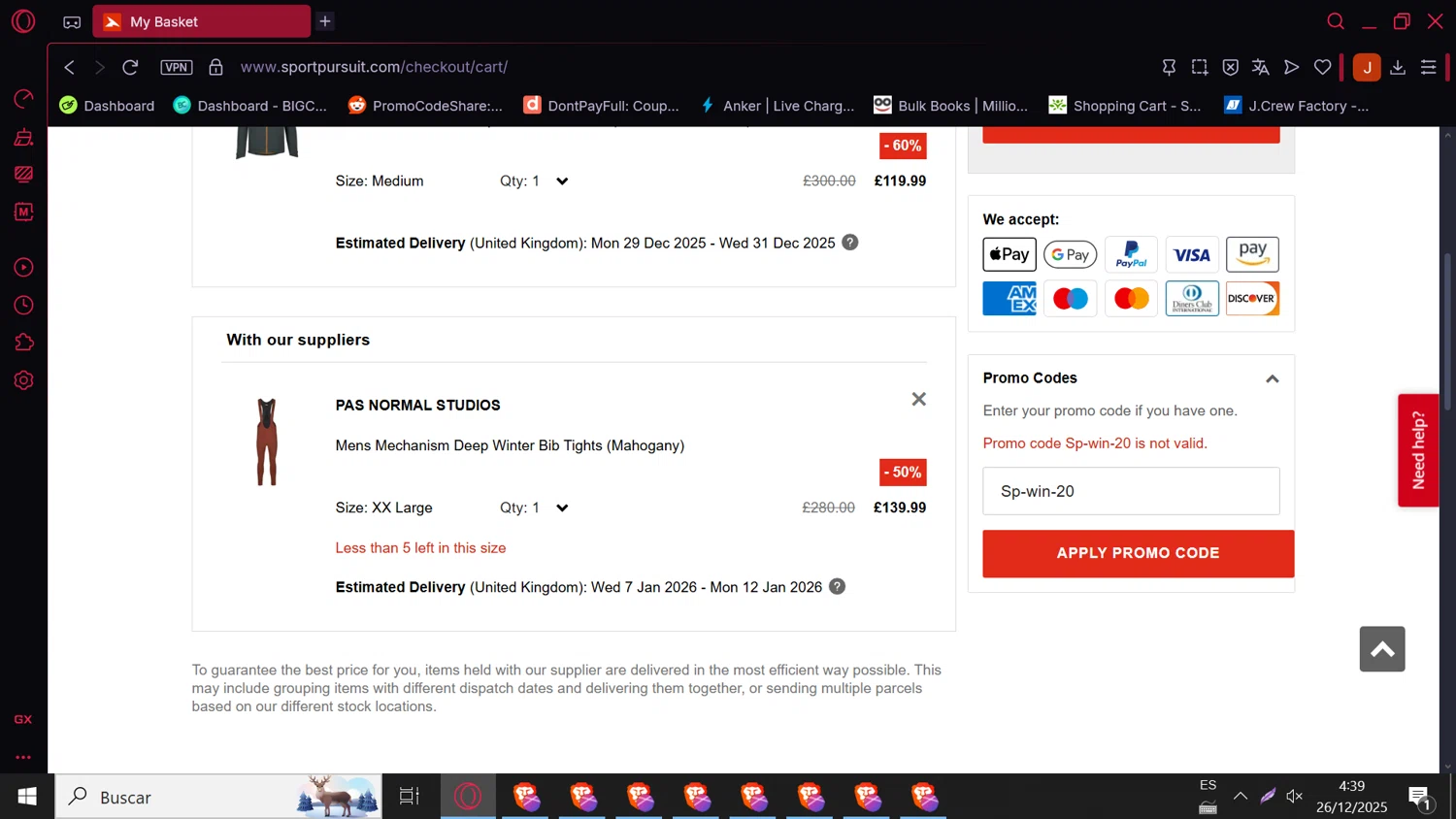Screen dimensions: 1456x819
Task: Open the player icon in sidebar
Action: [x=23, y=268]
